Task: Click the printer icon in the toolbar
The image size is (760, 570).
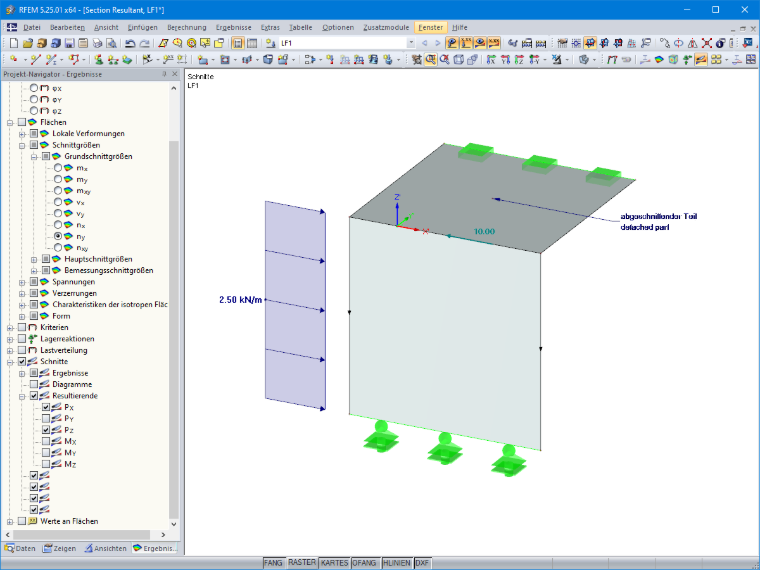Action: point(97,43)
